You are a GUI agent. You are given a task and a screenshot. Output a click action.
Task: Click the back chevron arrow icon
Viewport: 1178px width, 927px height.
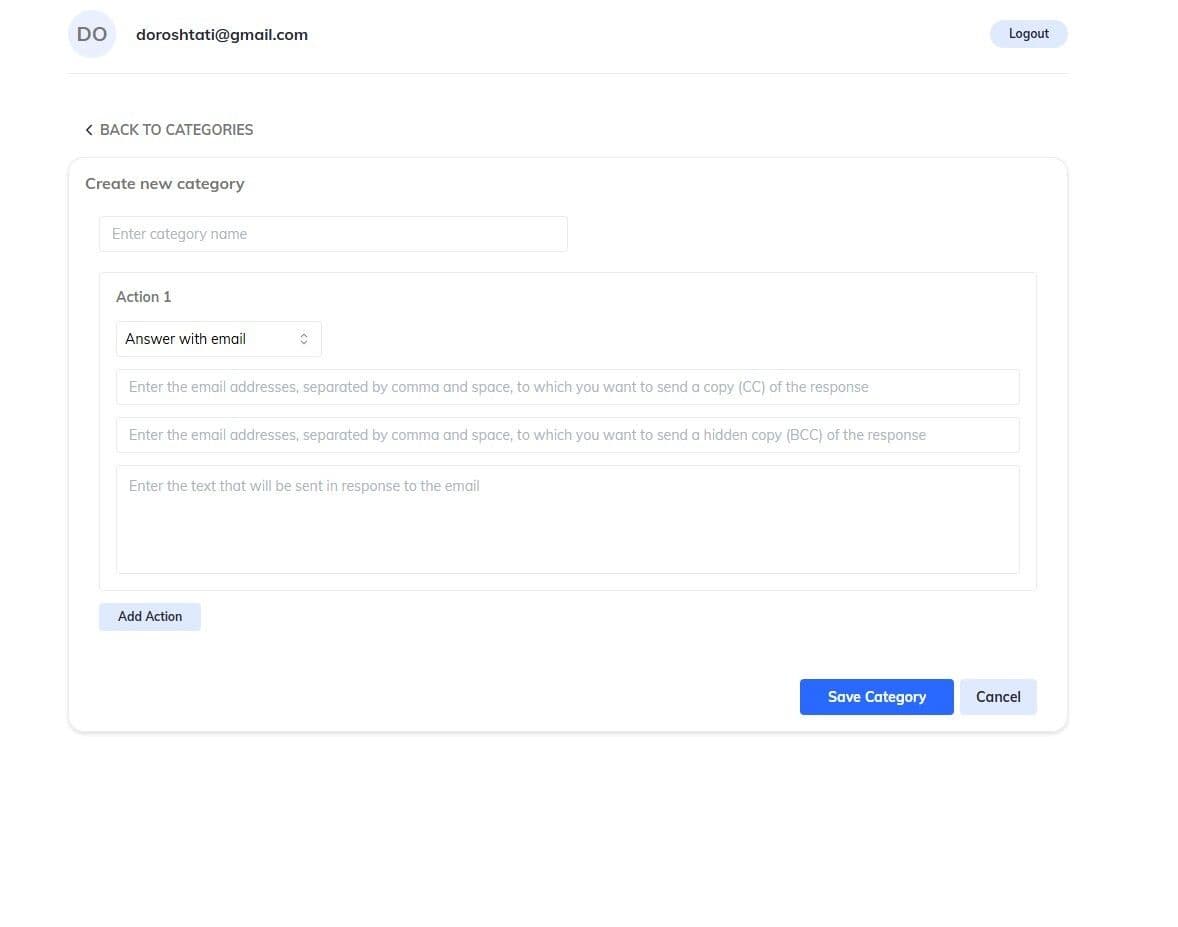(89, 130)
